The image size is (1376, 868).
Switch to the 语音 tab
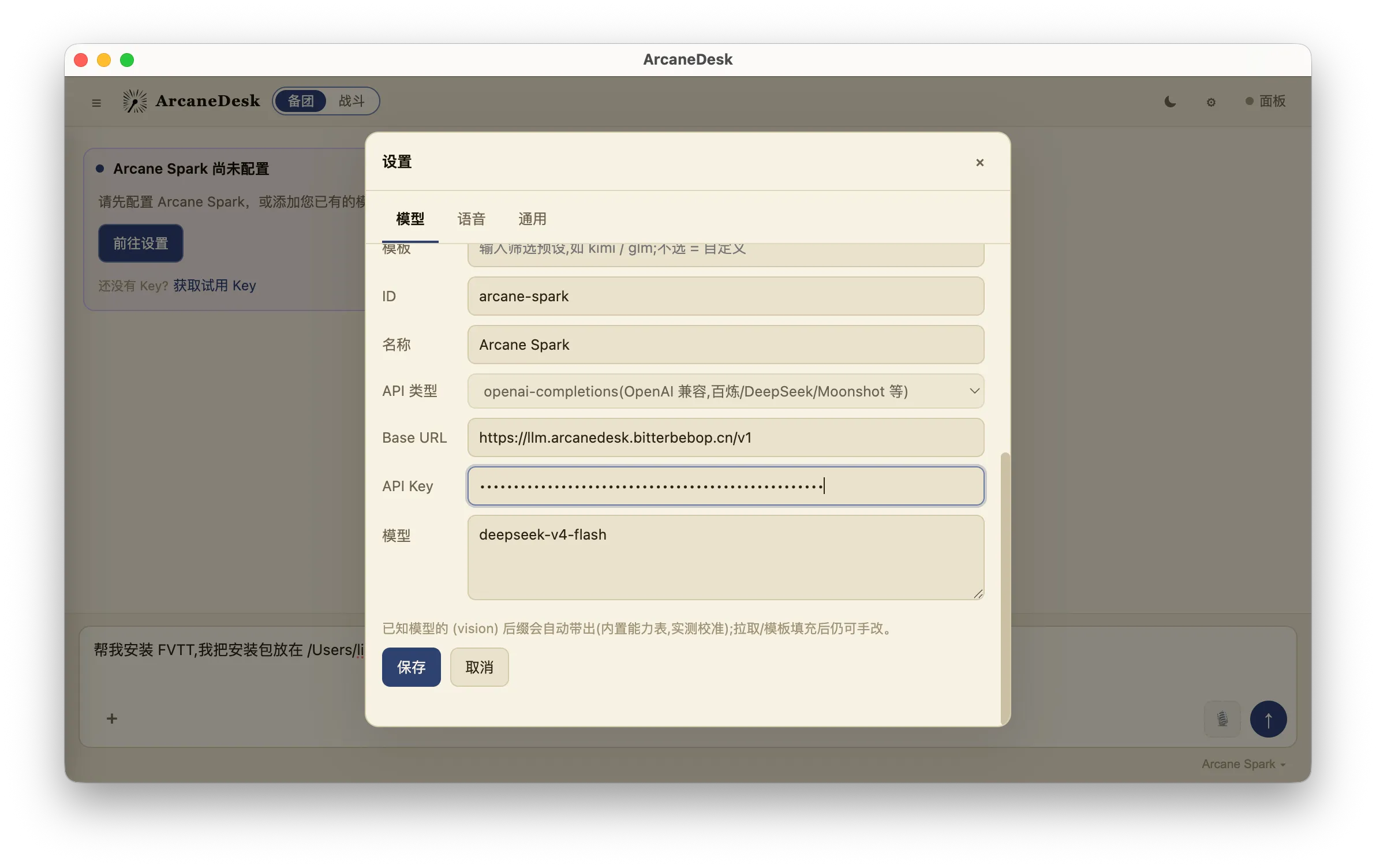pyautogui.click(x=471, y=219)
